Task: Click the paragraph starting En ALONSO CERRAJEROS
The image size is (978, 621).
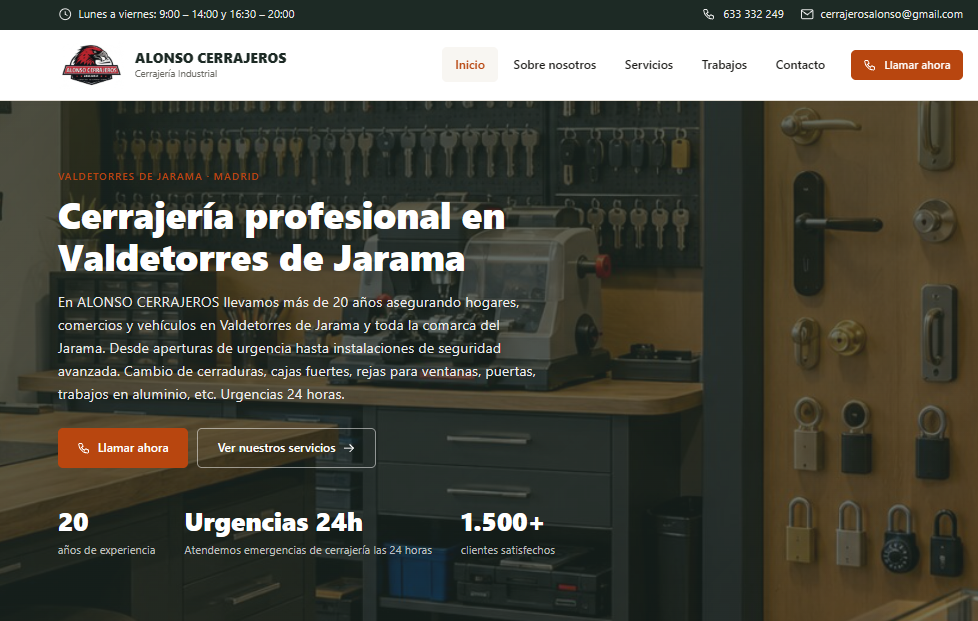Action: click(x=297, y=348)
